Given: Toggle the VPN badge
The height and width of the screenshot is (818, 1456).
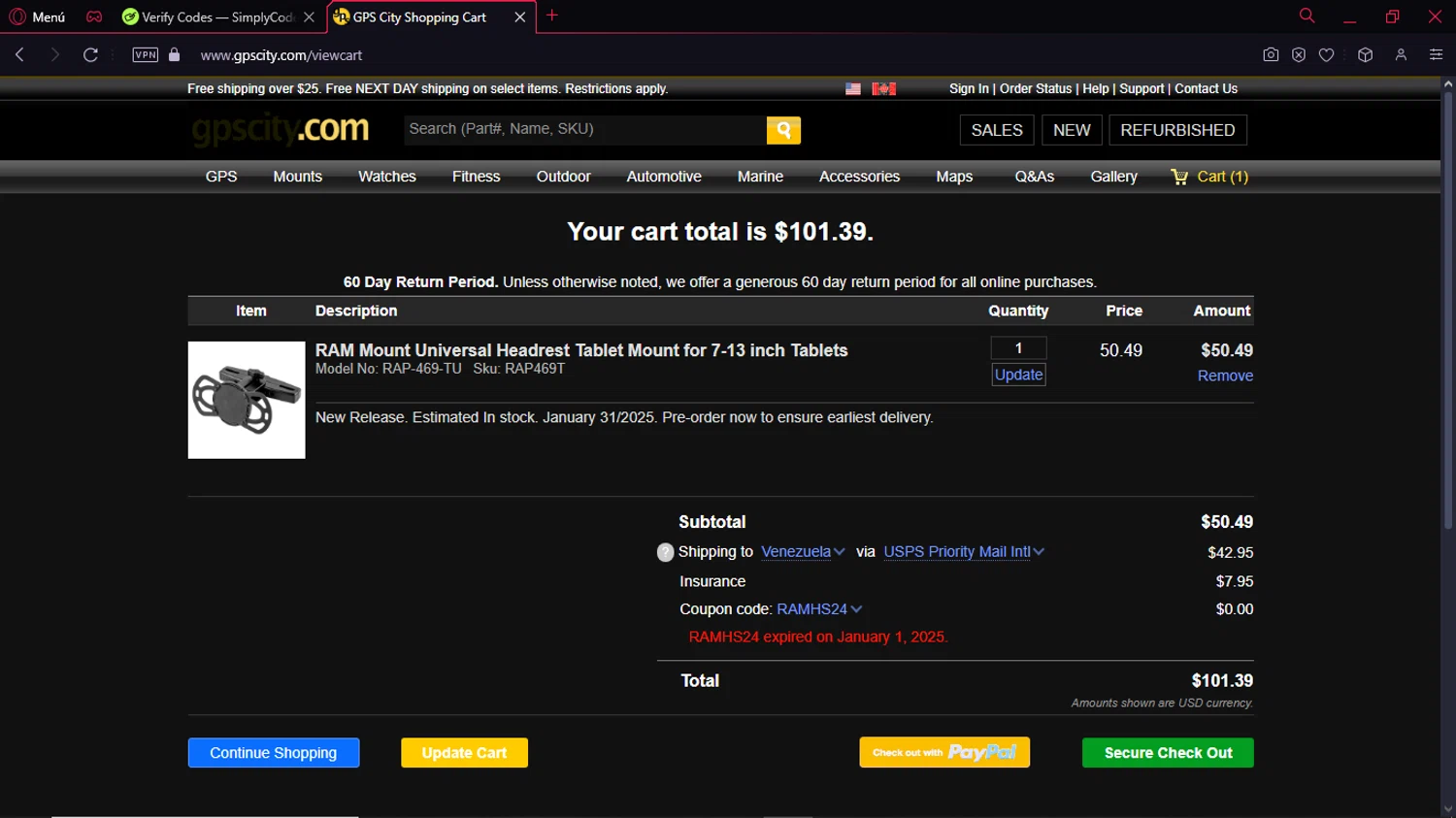Looking at the screenshot, I should click(x=146, y=54).
